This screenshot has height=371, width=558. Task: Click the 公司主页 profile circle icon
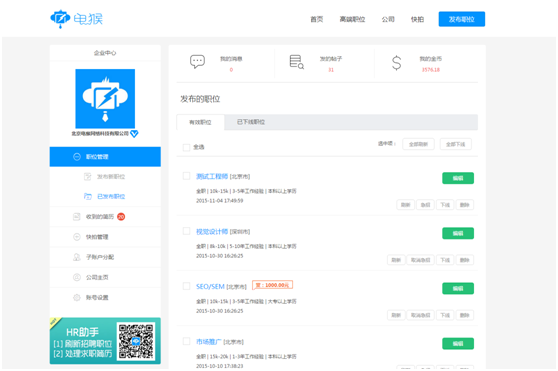77,277
